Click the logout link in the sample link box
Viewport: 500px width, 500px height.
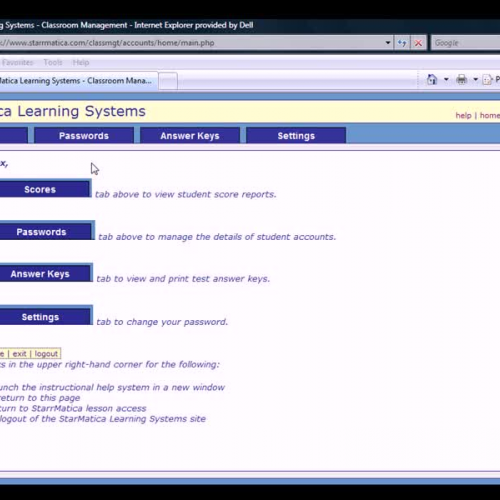(x=46, y=354)
